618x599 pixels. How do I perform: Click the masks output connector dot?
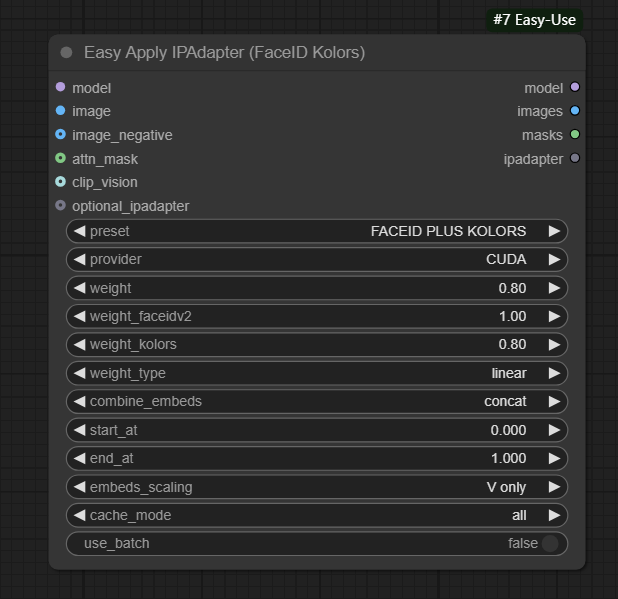(x=574, y=135)
